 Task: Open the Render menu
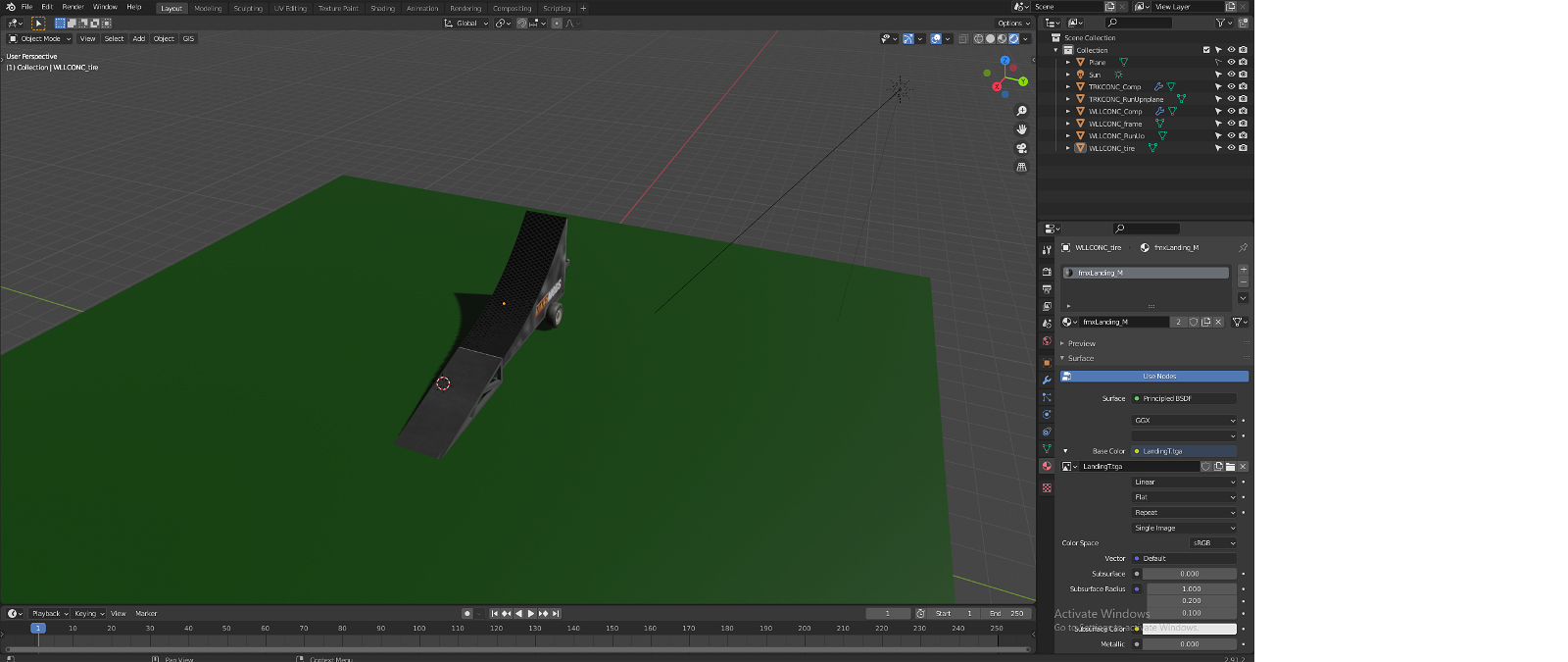(73, 7)
